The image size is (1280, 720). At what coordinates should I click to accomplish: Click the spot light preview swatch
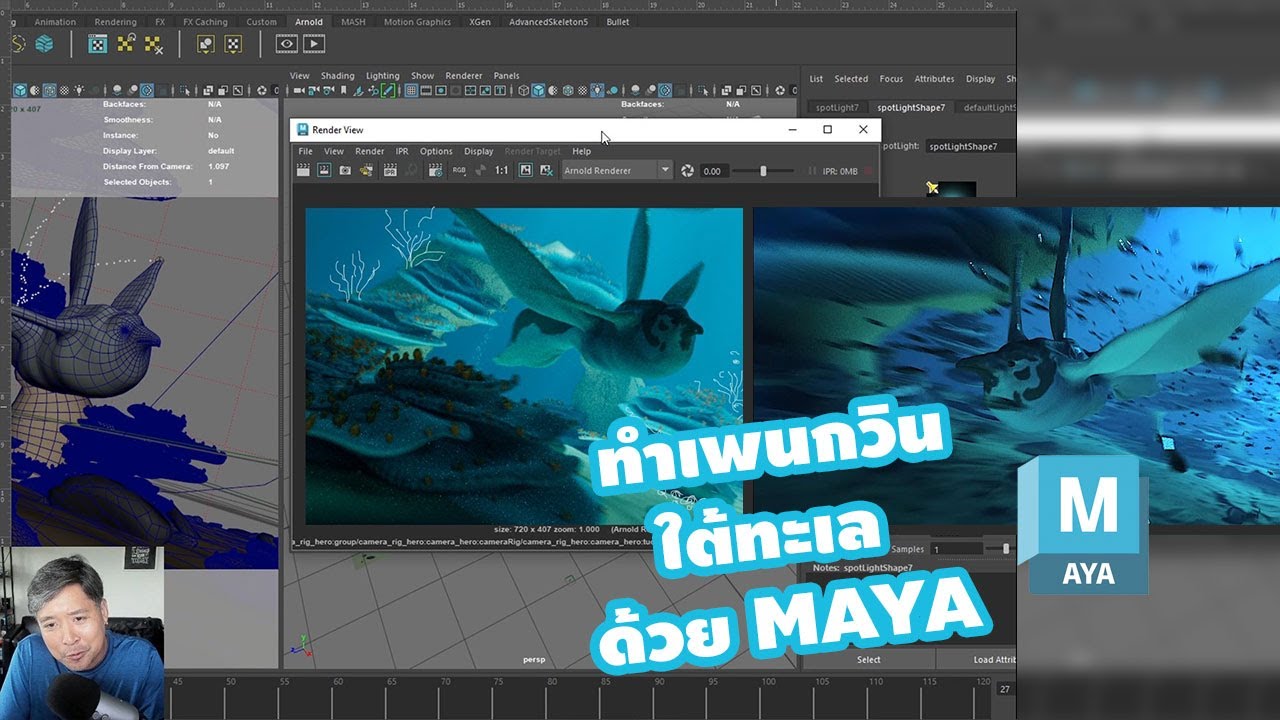pyautogui.click(x=950, y=189)
